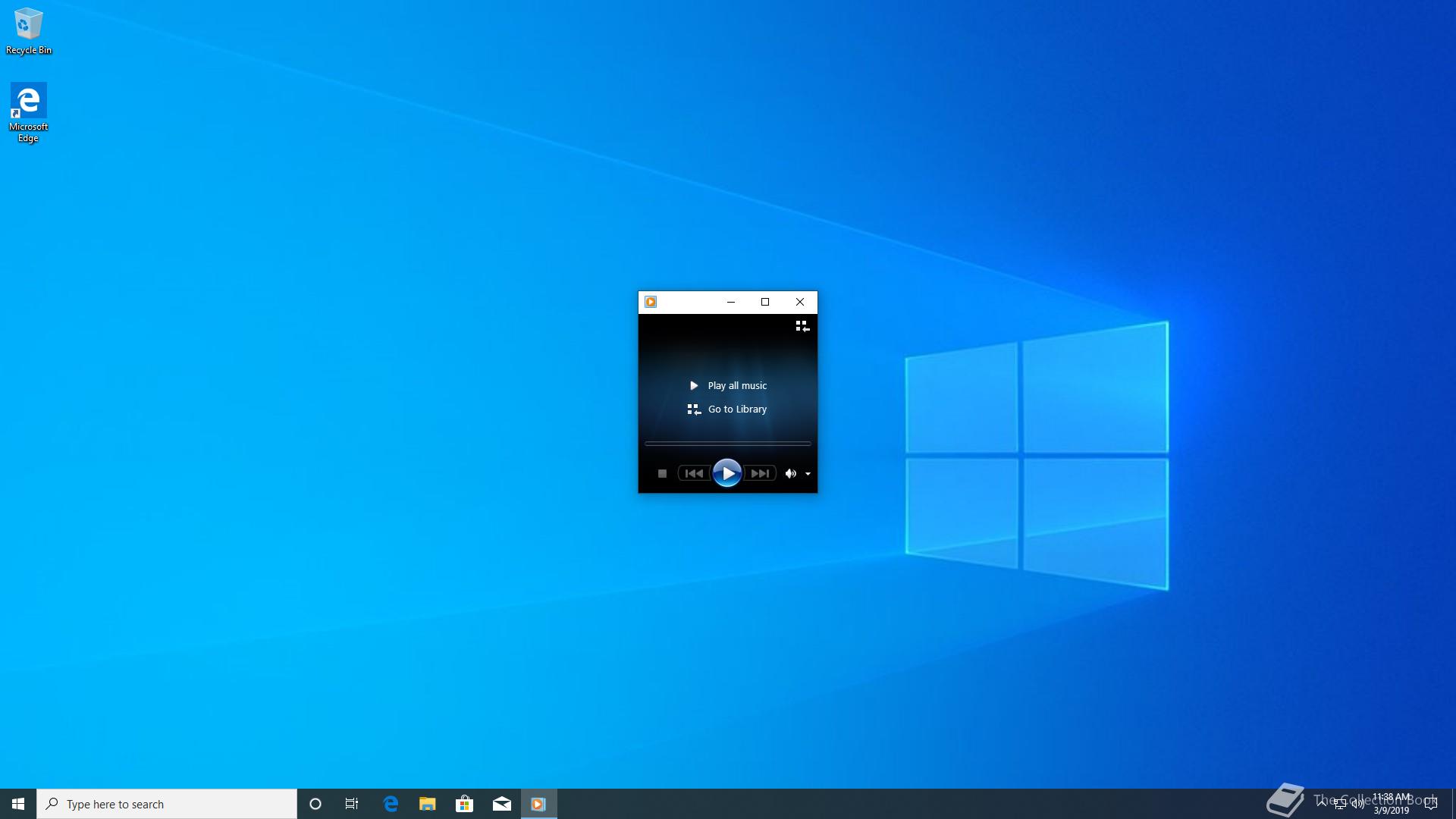Click Play all music
The width and height of the screenshot is (1456, 819).
click(728, 385)
